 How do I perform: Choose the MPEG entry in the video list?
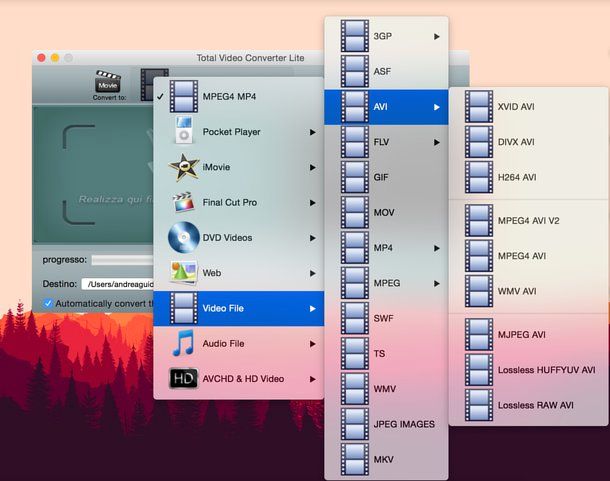pyautogui.click(x=386, y=283)
